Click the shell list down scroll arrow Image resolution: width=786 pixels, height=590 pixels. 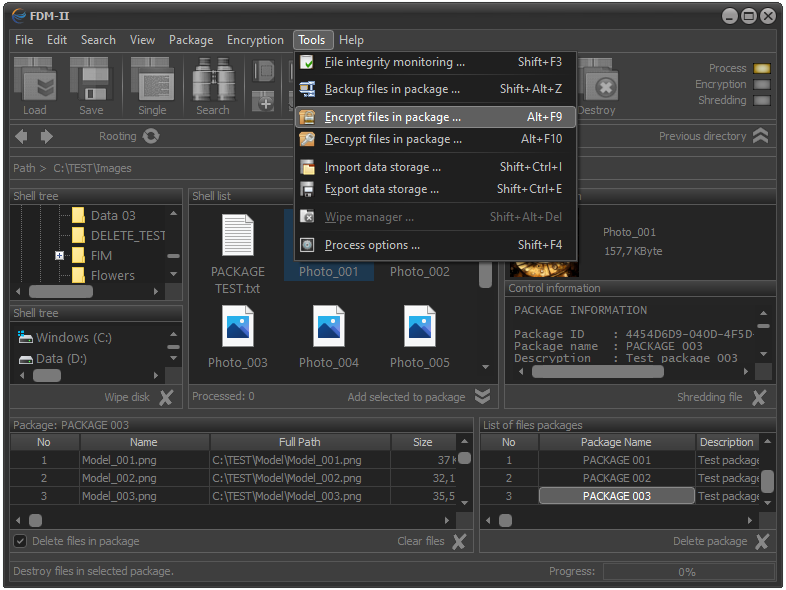[485, 367]
